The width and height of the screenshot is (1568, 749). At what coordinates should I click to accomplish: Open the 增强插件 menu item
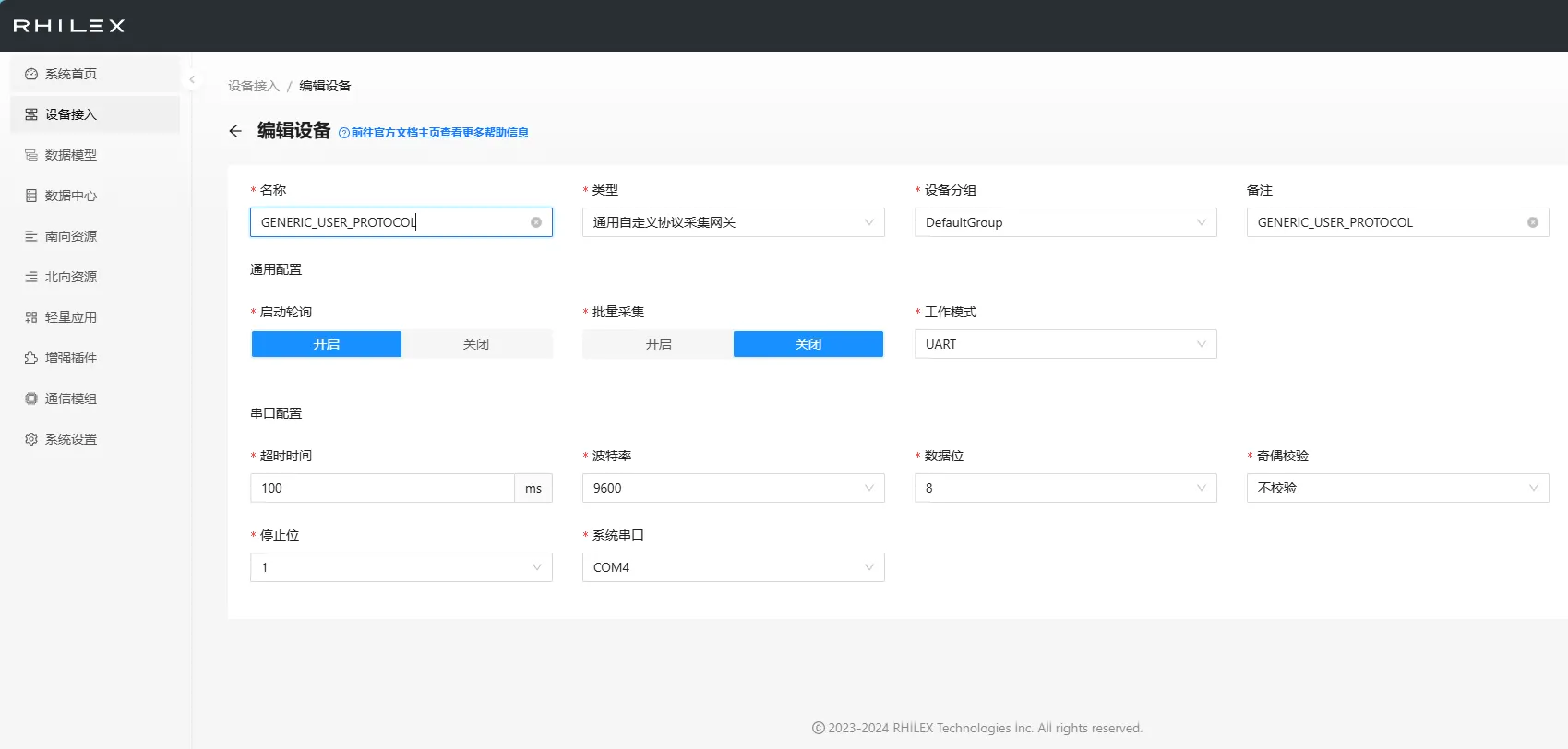coord(95,358)
